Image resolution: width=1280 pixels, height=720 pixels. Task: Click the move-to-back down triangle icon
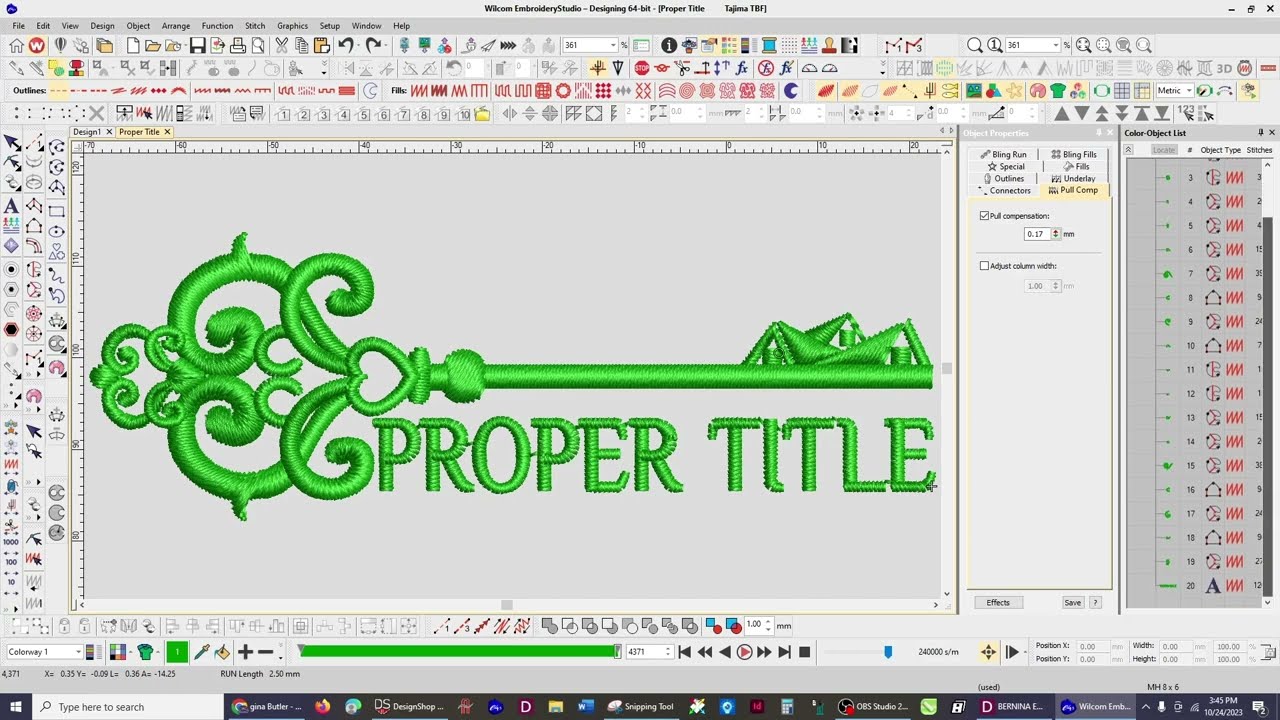point(1162,114)
